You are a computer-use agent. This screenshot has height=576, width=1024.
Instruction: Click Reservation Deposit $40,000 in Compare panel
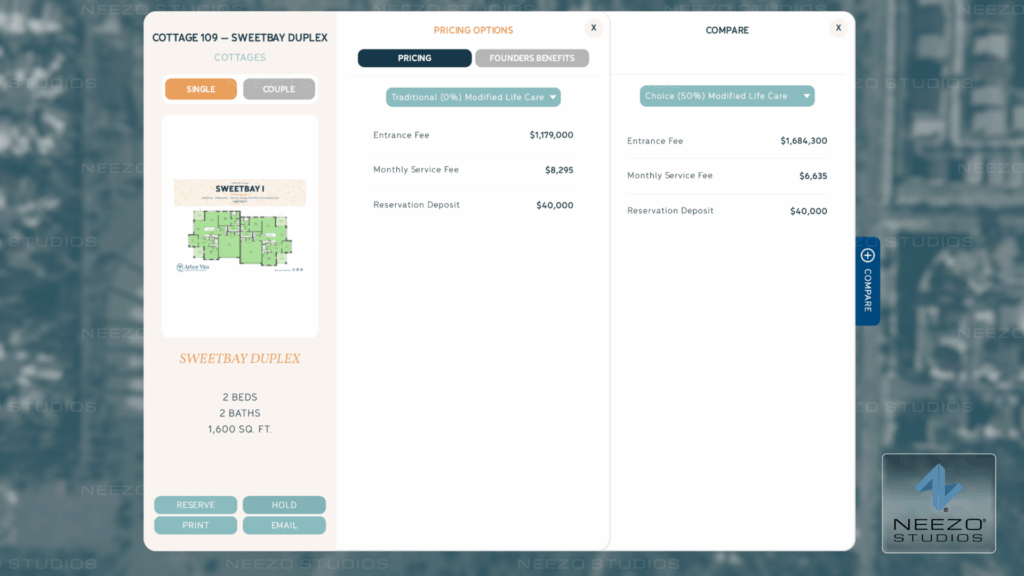tap(808, 211)
